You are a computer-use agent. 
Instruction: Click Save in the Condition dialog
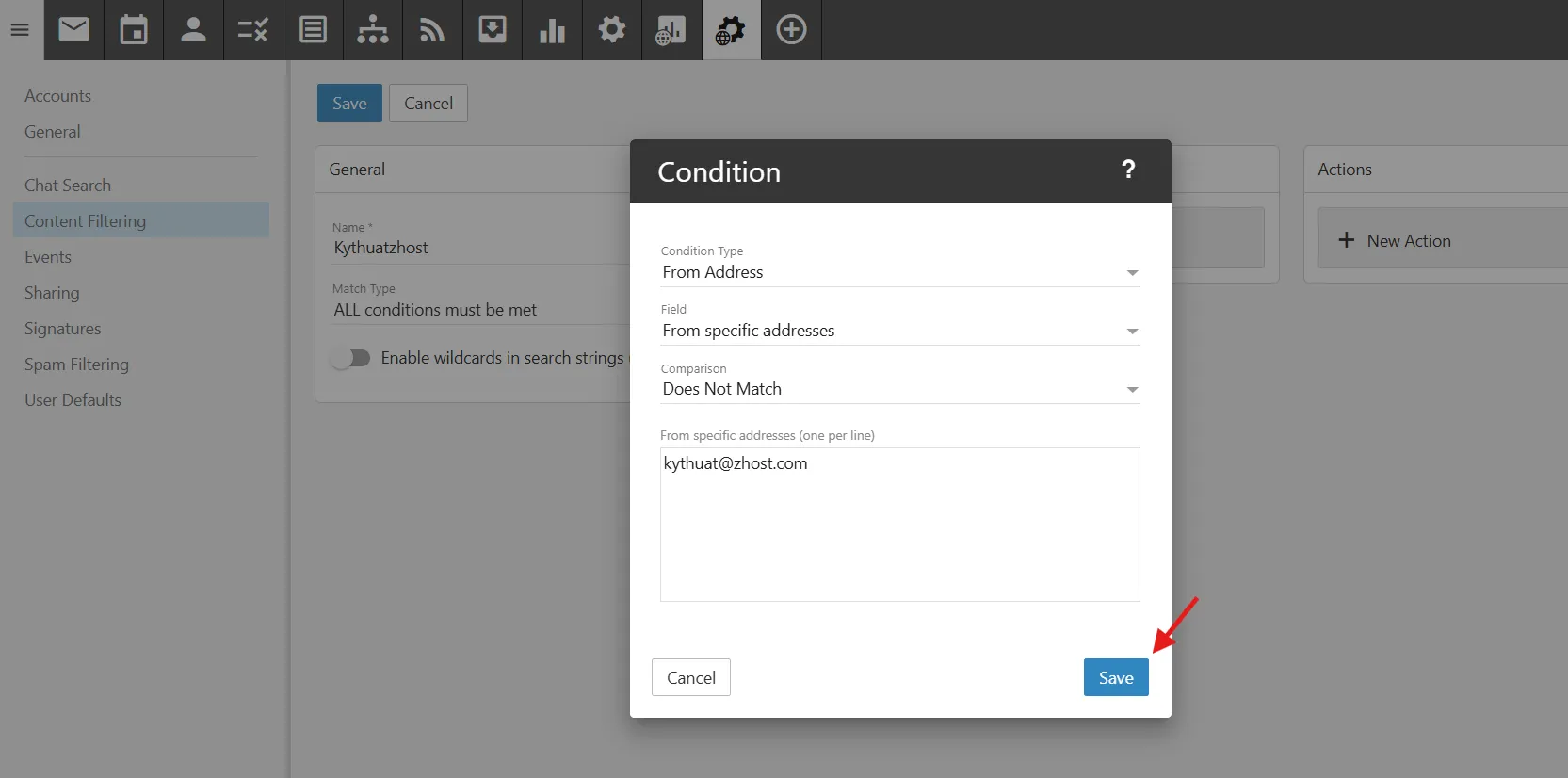(1115, 677)
